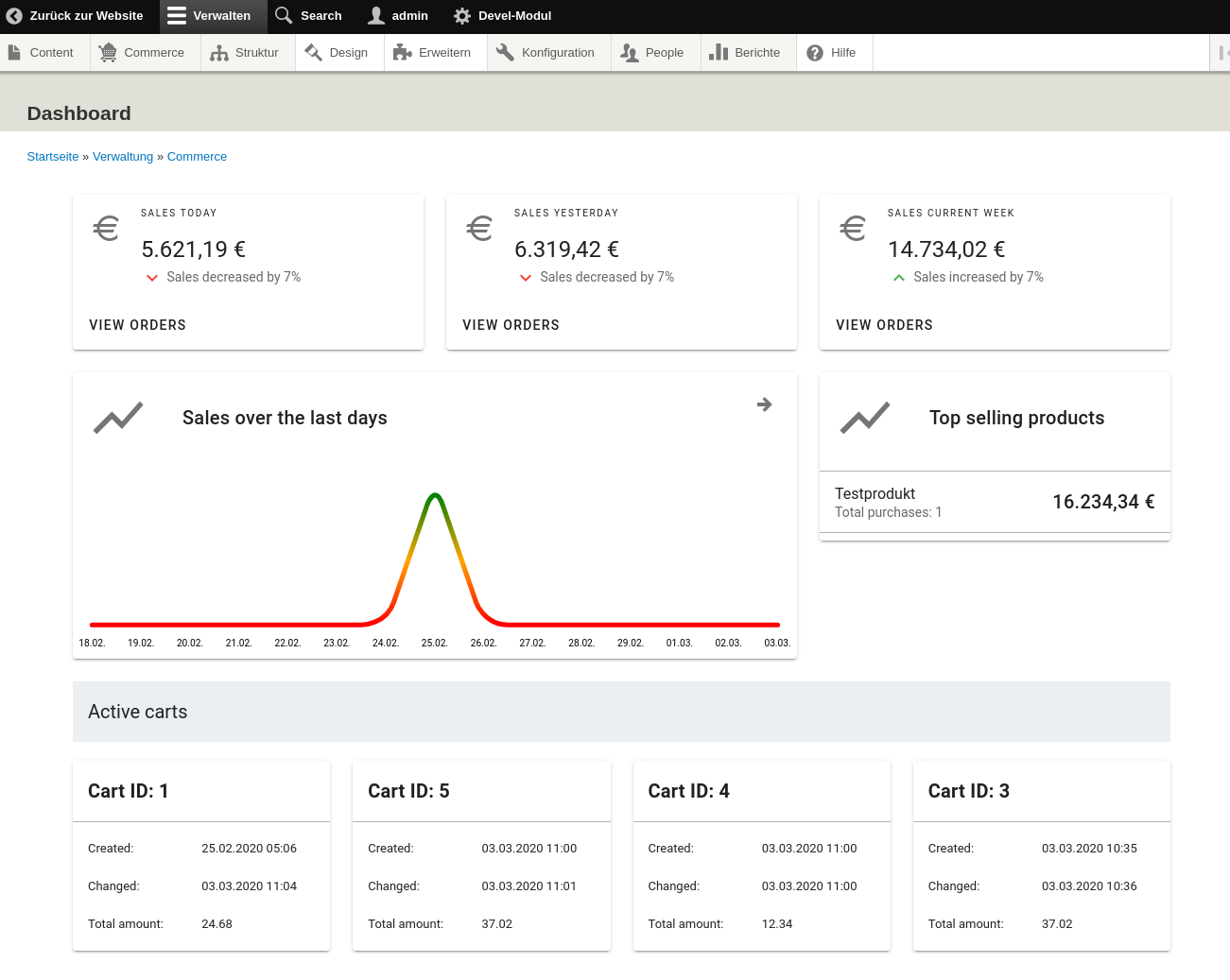
Task: Toggle the Verwalten admin menu
Action: coord(209,16)
